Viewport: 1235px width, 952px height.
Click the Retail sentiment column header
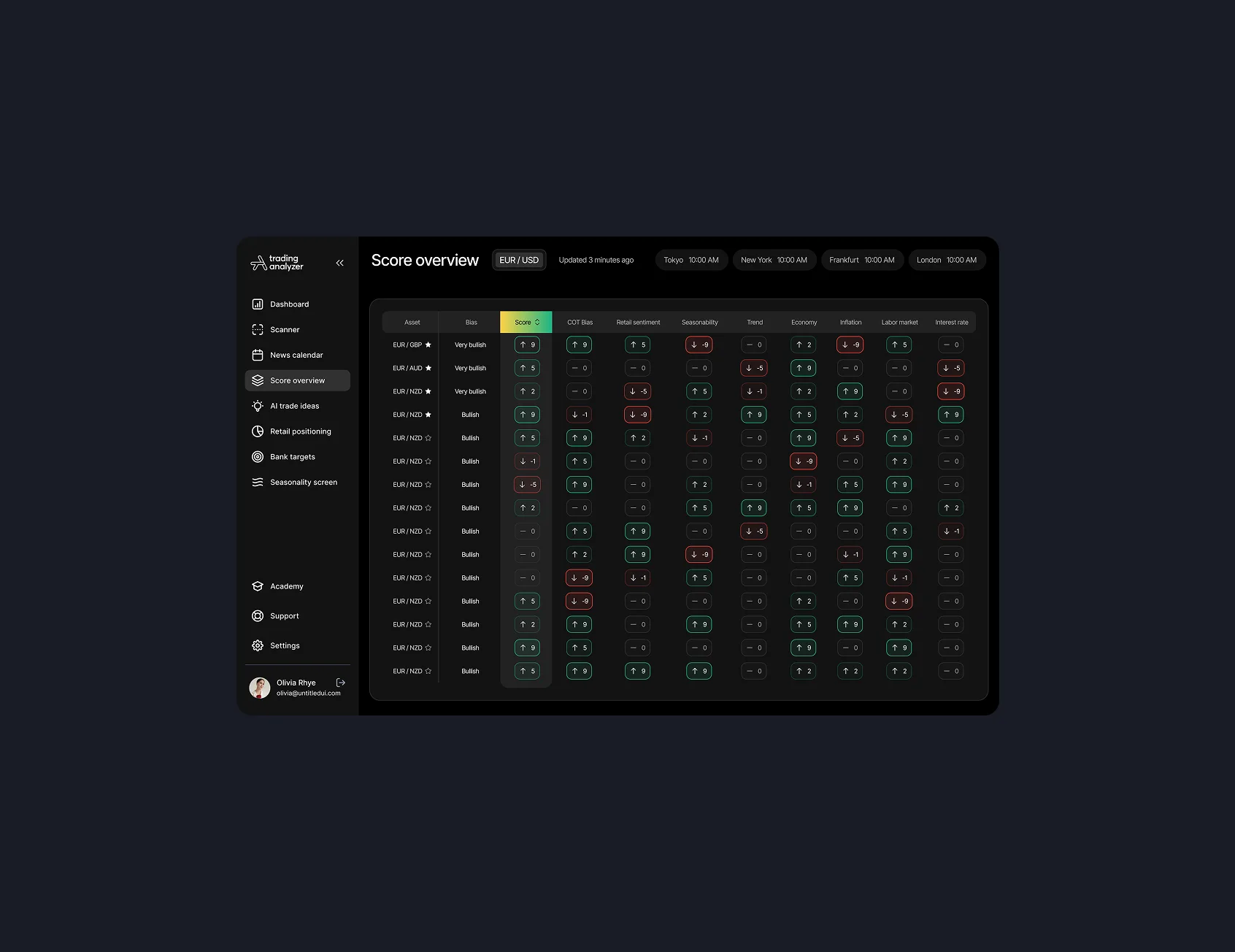coord(638,323)
